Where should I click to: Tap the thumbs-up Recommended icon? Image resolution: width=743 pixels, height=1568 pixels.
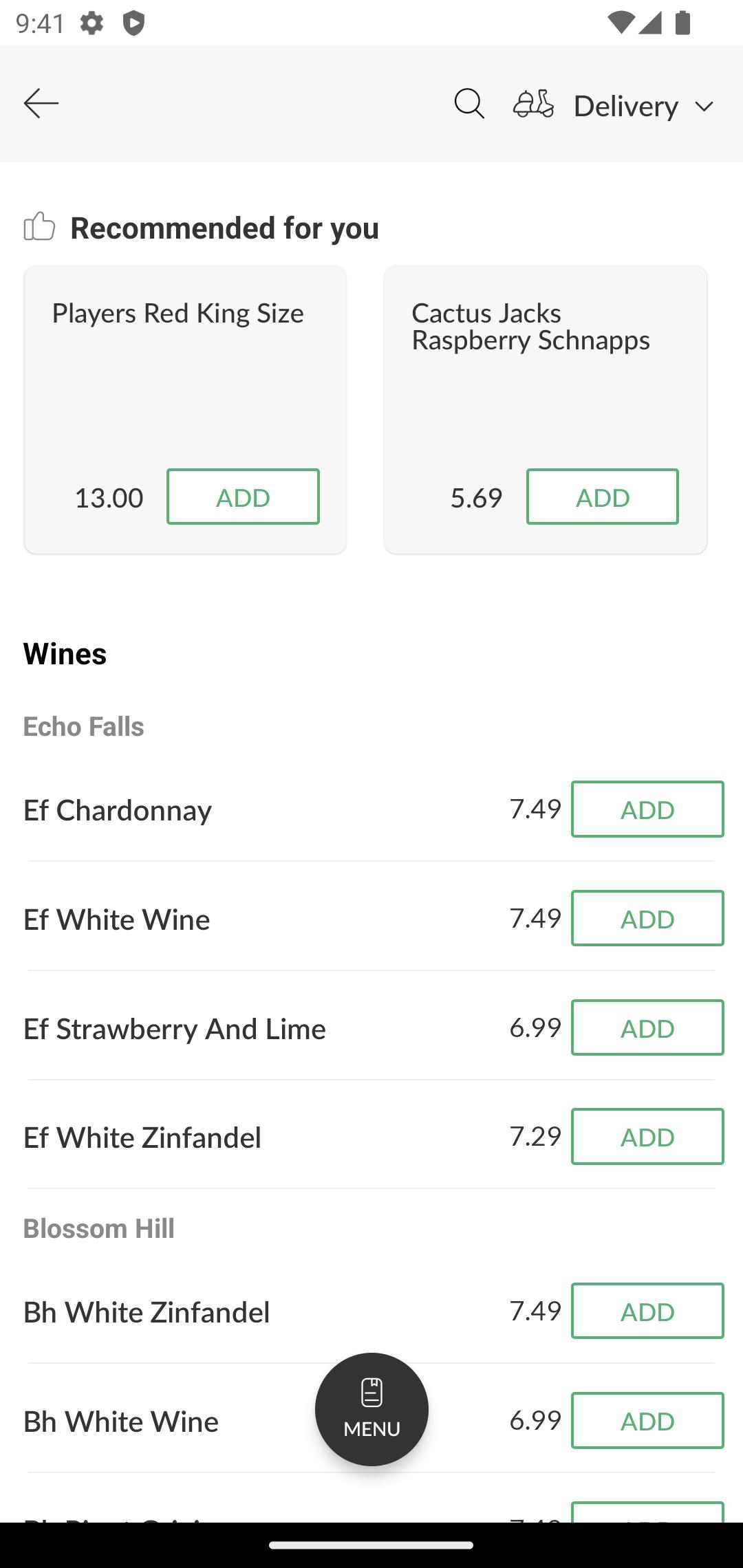[x=39, y=226]
